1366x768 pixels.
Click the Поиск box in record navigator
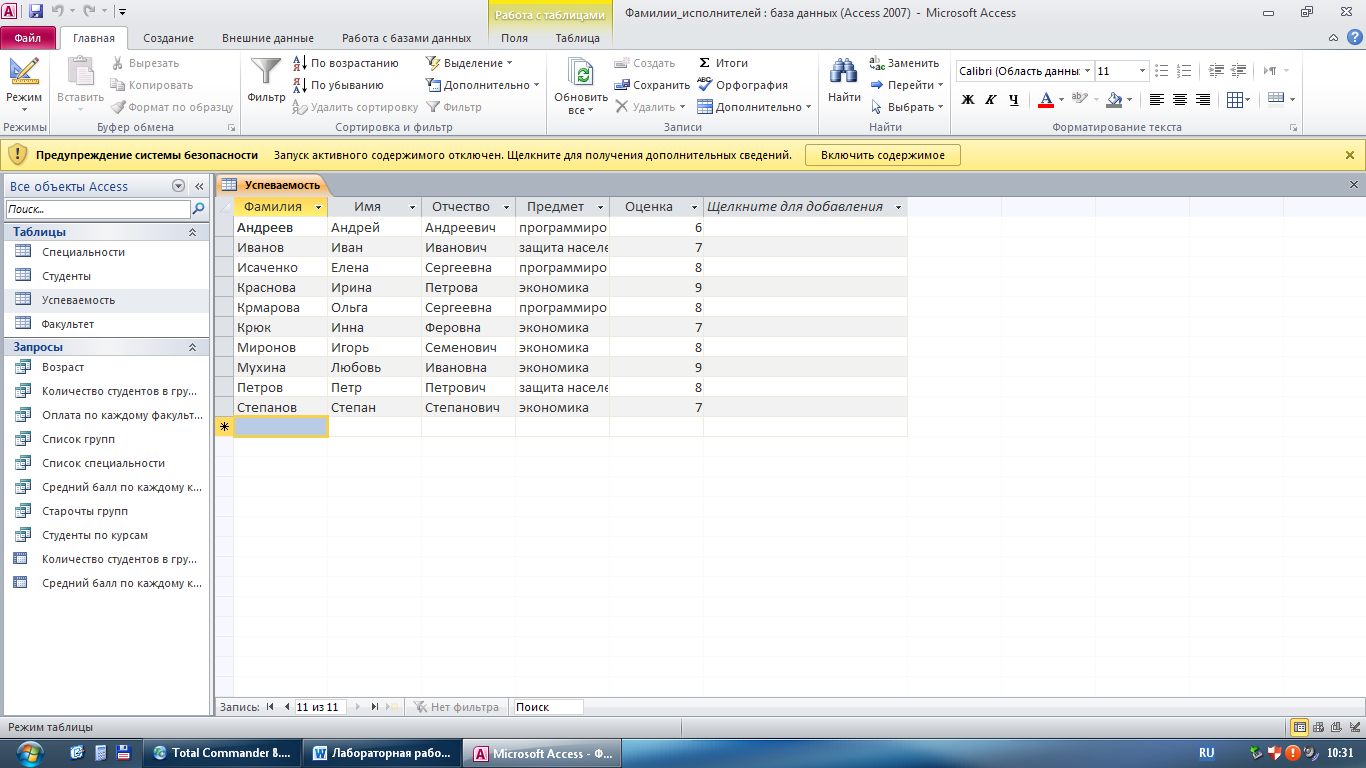[548, 707]
